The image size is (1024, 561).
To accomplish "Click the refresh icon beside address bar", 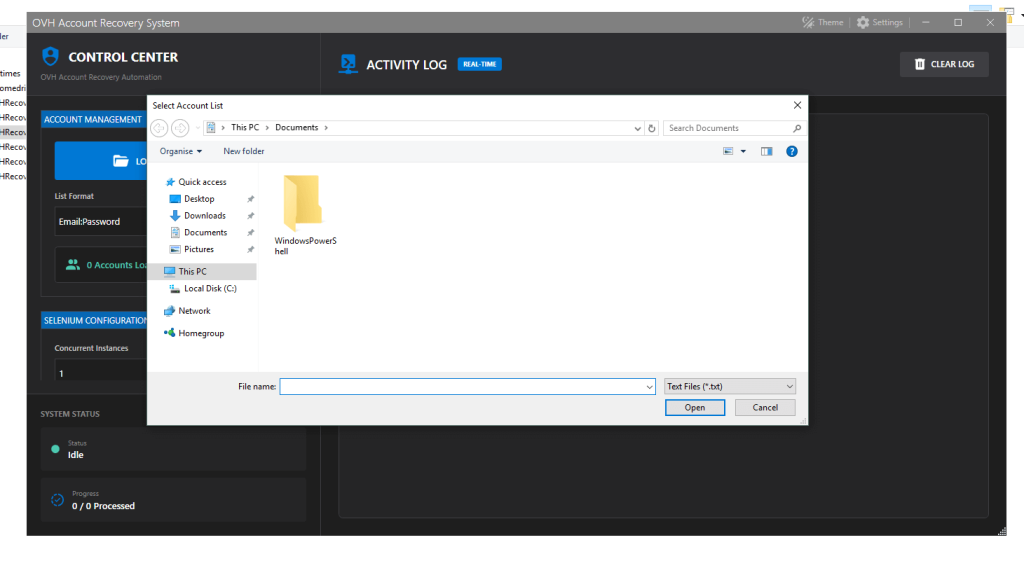I will 652,128.
